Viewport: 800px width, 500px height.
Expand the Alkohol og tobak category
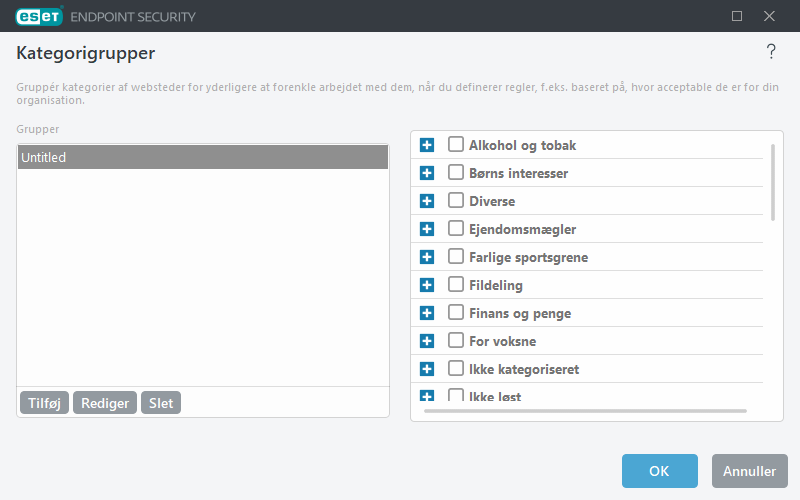(x=427, y=145)
